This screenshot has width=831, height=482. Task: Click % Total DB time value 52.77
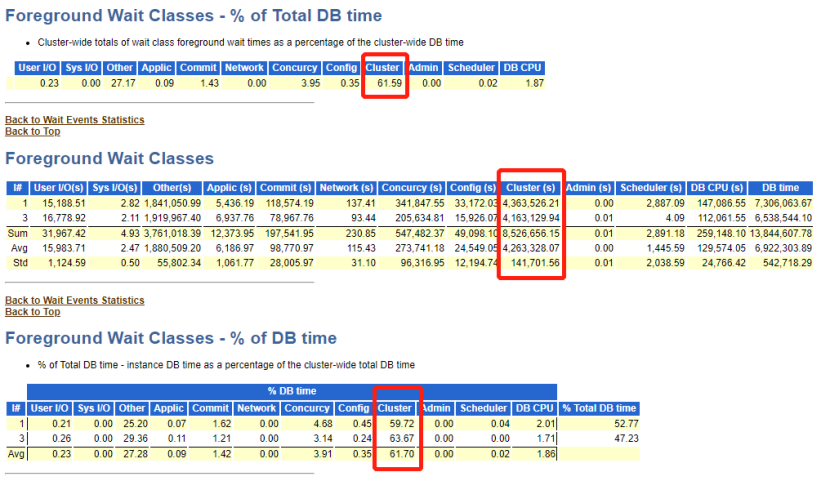(x=626, y=424)
